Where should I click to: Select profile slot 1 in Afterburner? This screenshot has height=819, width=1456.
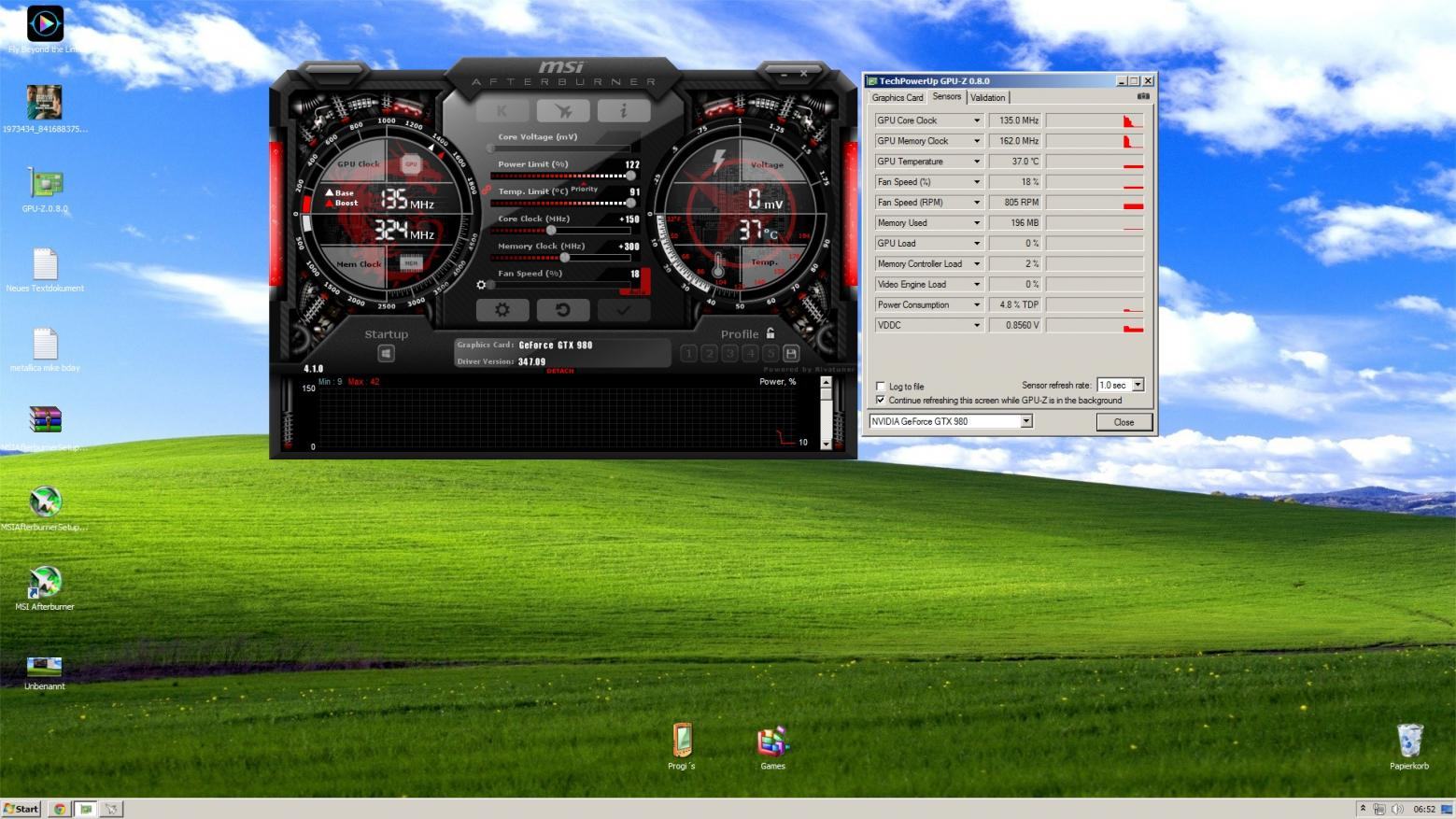click(688, 353)
